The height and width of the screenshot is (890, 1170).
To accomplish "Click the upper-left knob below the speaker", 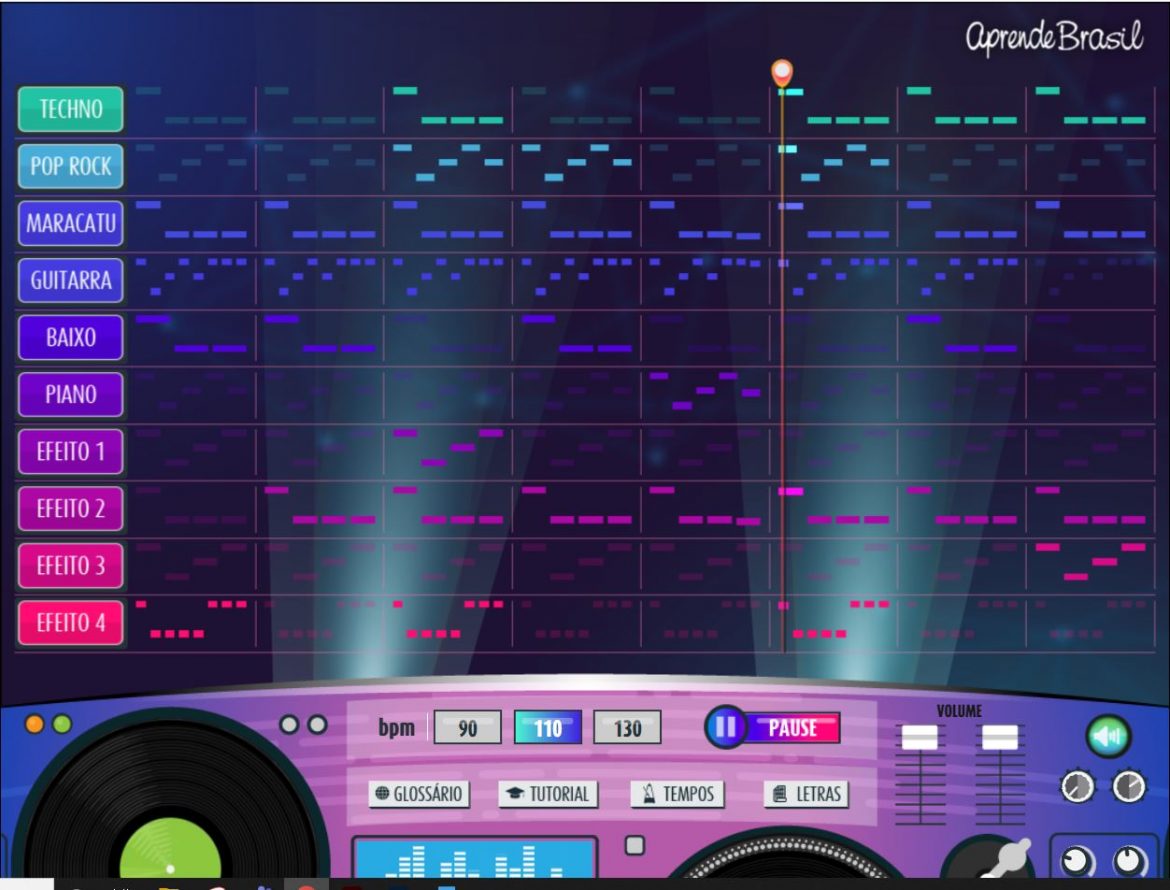I will pyautogui.click(x=1077, y=786).
